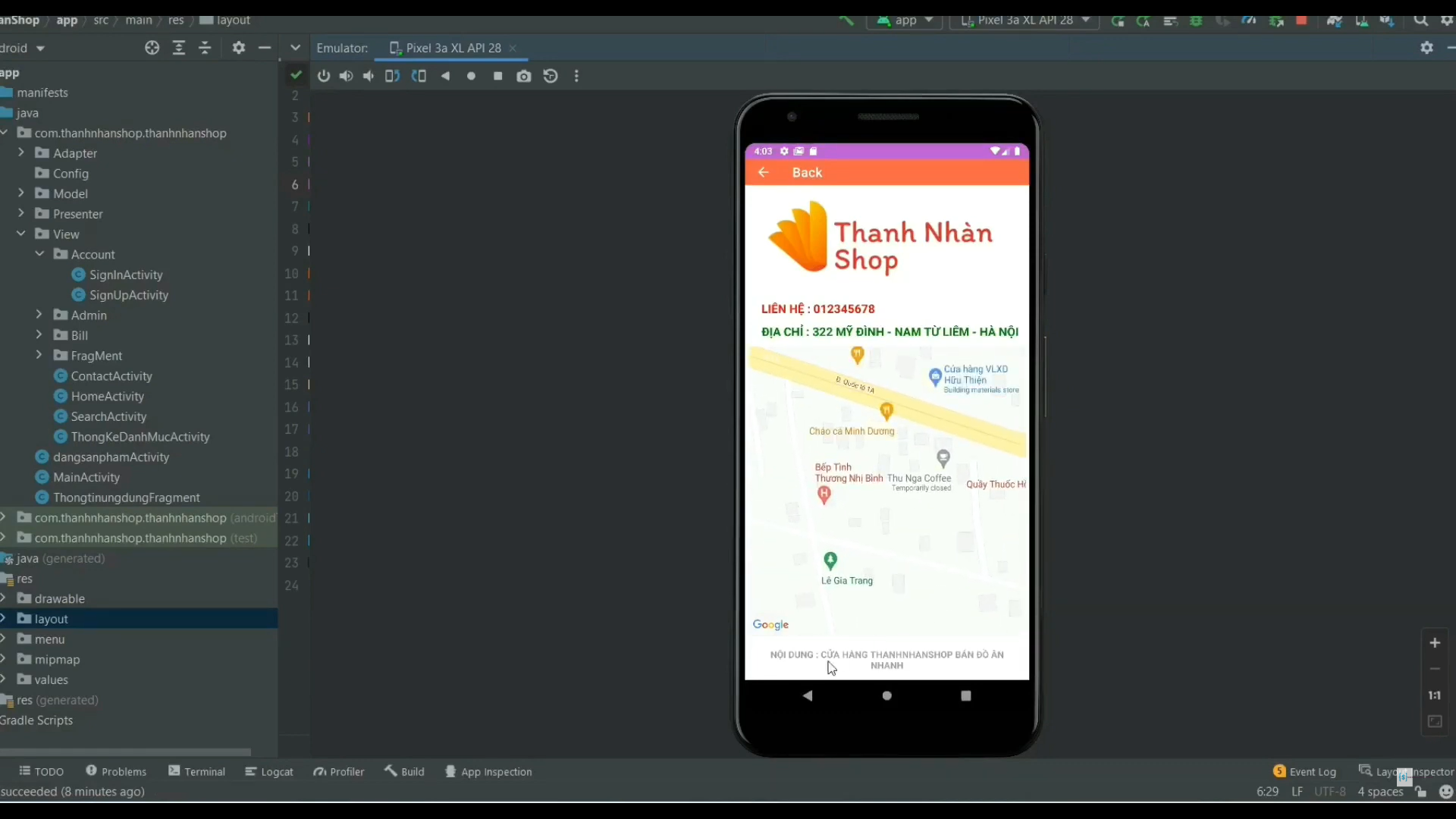The width and height of the screenshot is (1456, 819).
Task: Open Event Log panel
Action: tap(1304, 771)
